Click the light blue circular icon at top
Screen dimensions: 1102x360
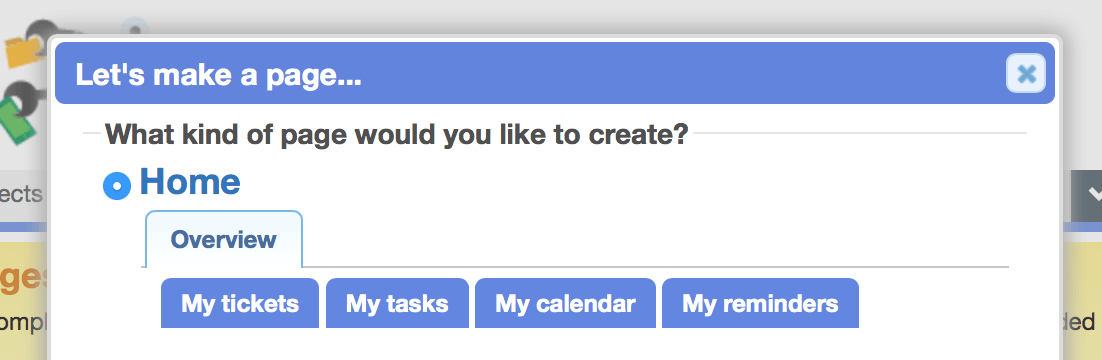click(134, 26)
